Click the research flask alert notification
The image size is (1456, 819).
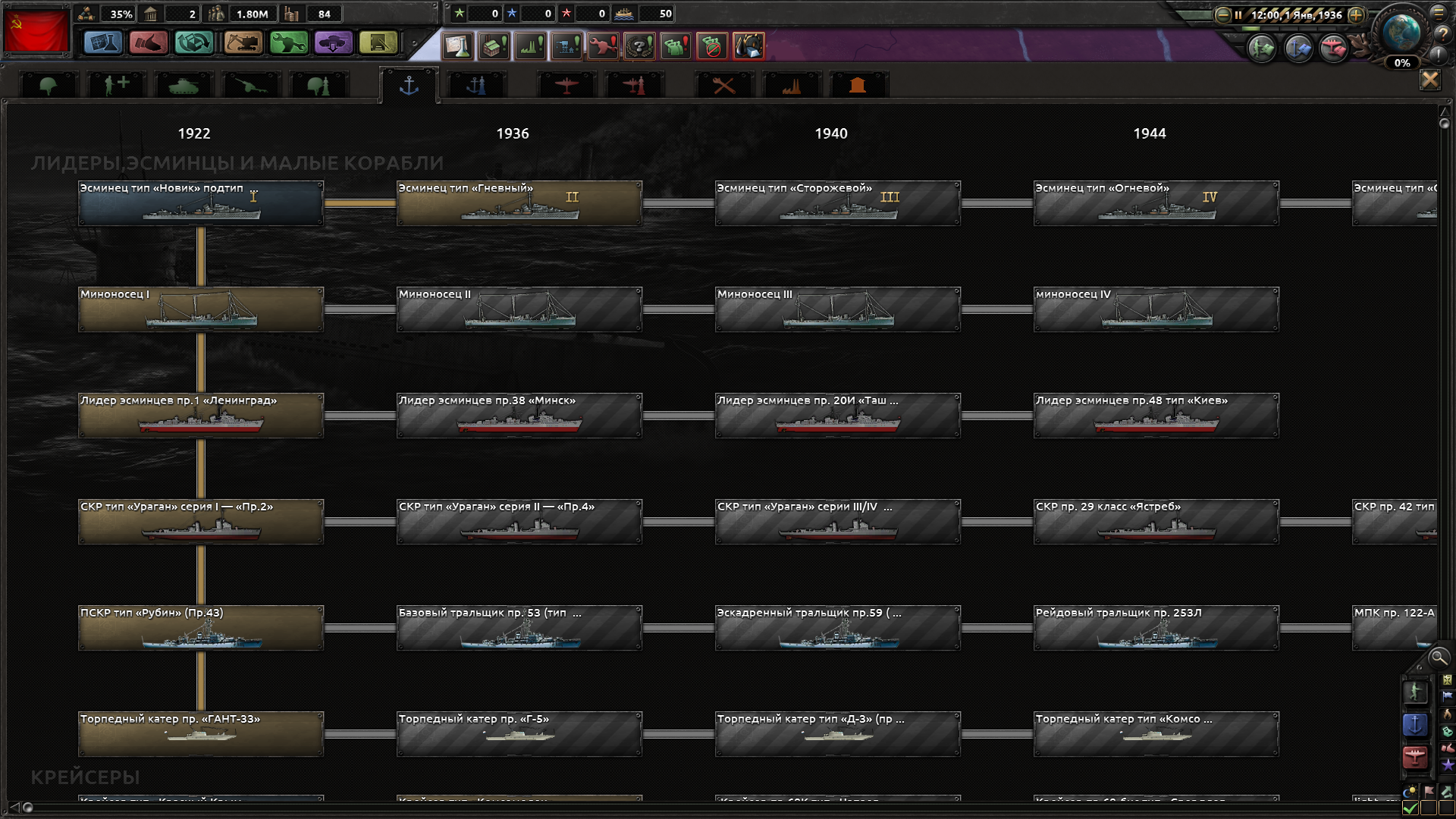[458, 46]
